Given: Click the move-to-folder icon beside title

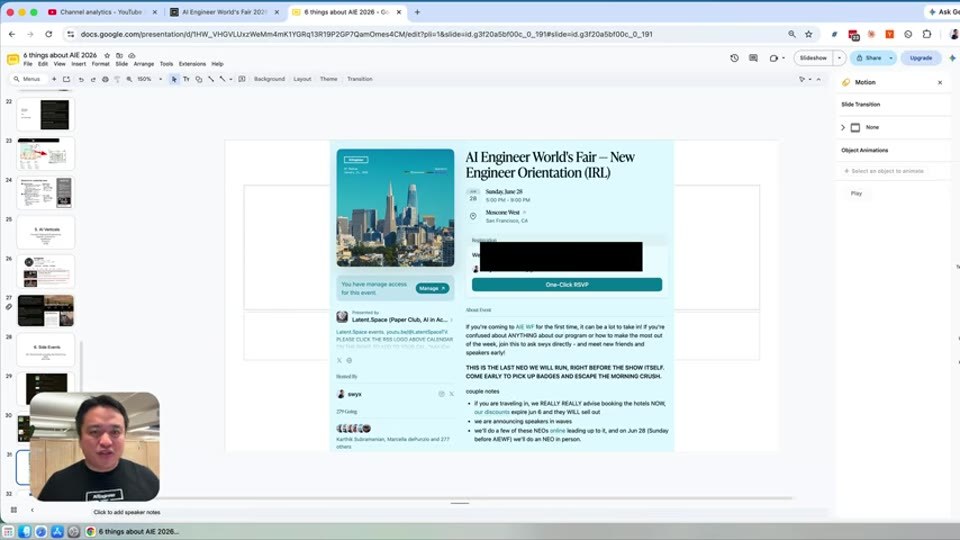Looking at the screenshot, I should [119, 55].
